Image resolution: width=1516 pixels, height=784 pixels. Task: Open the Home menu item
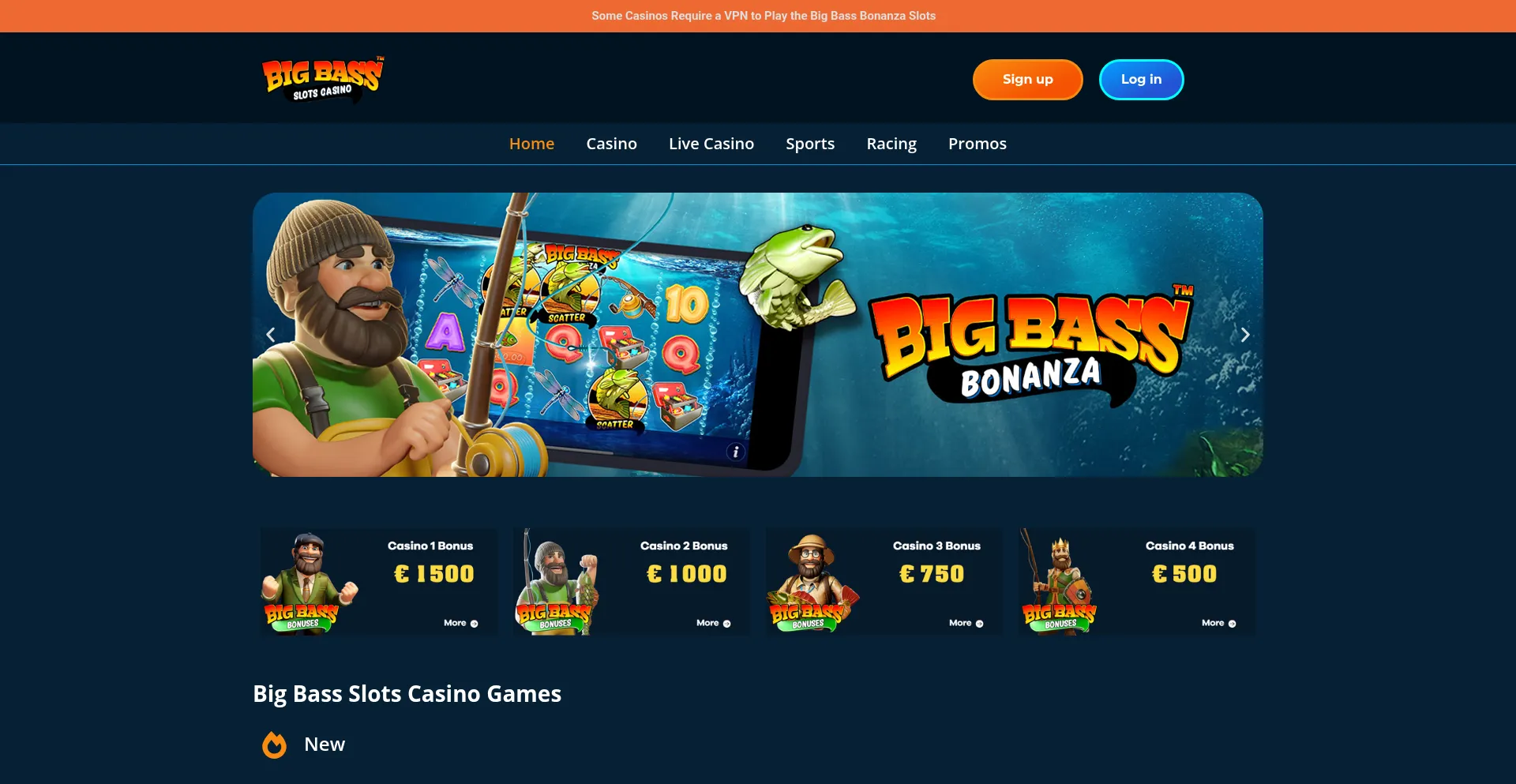tap(531, 144)
